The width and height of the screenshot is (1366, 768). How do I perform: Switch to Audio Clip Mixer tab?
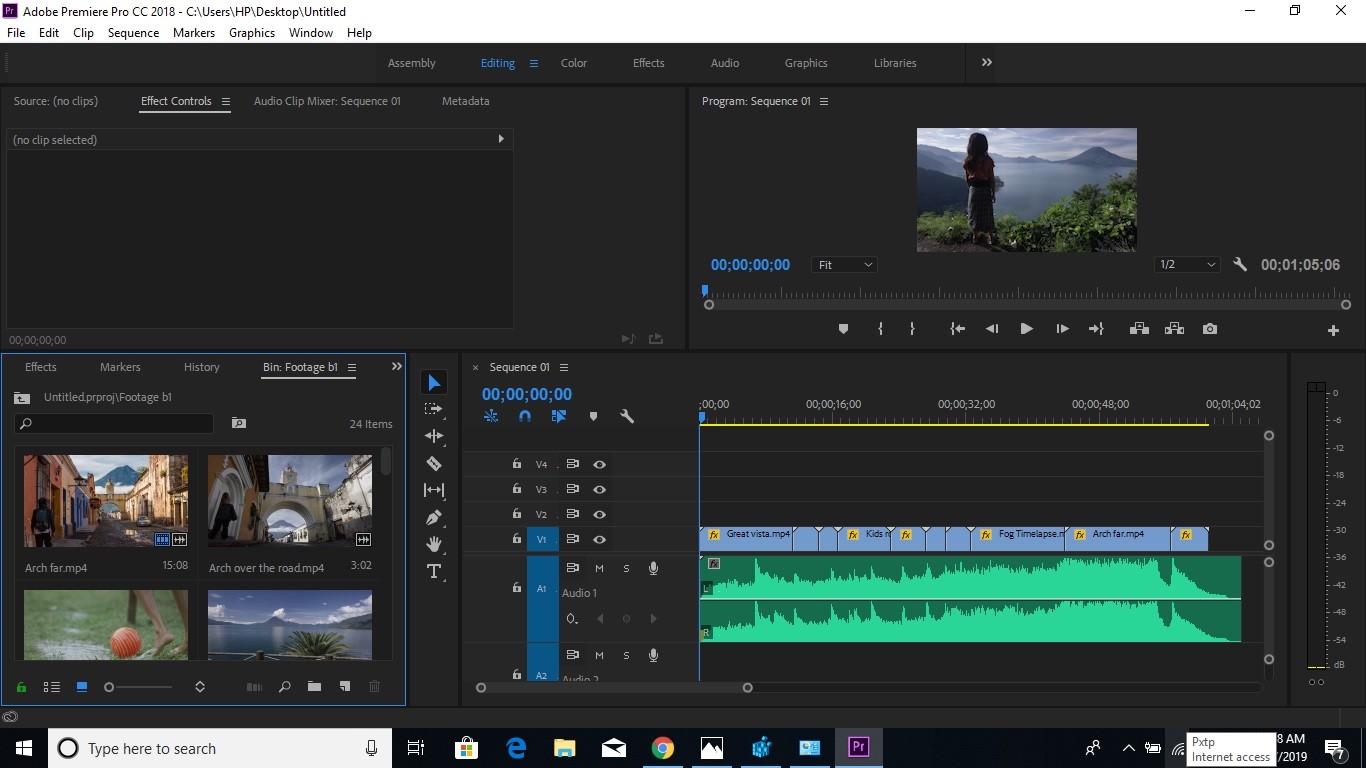(327, 101)
